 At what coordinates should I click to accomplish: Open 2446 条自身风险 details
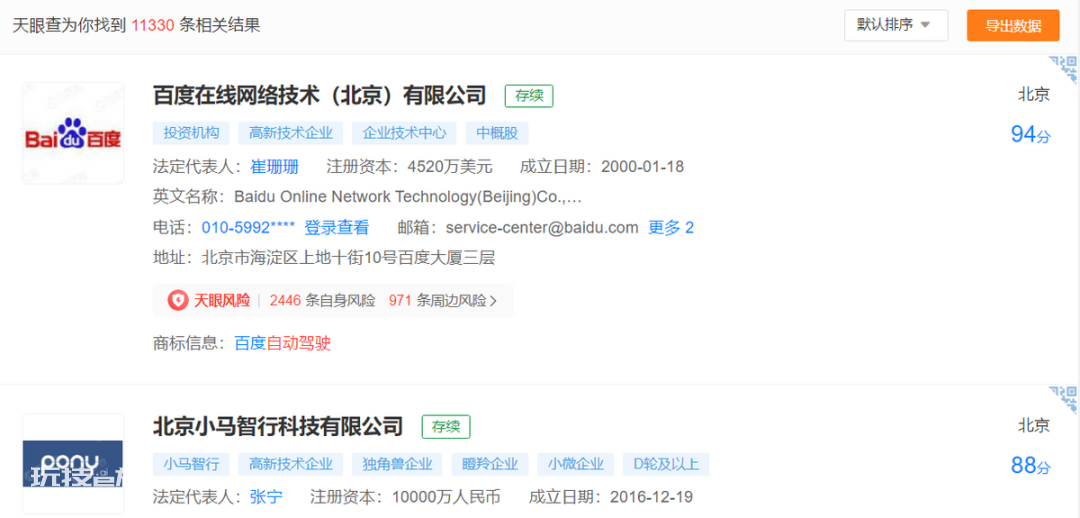pos(322,300)
